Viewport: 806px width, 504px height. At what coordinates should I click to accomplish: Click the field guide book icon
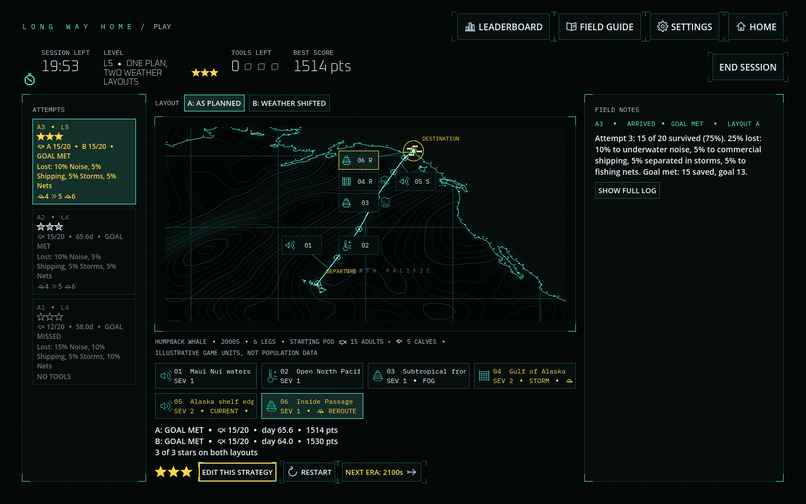[x=571, y=27]
